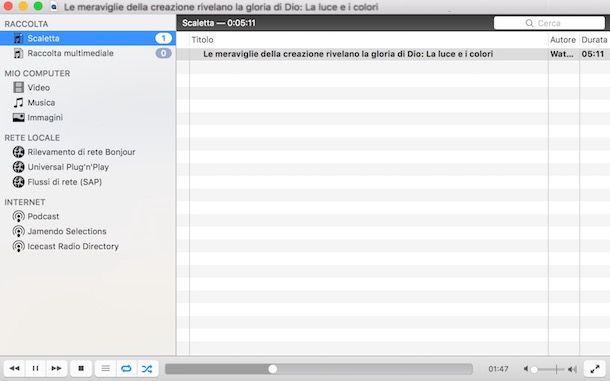
Task: Click the Scaletta music note icon
Action: tap(18, 38)
